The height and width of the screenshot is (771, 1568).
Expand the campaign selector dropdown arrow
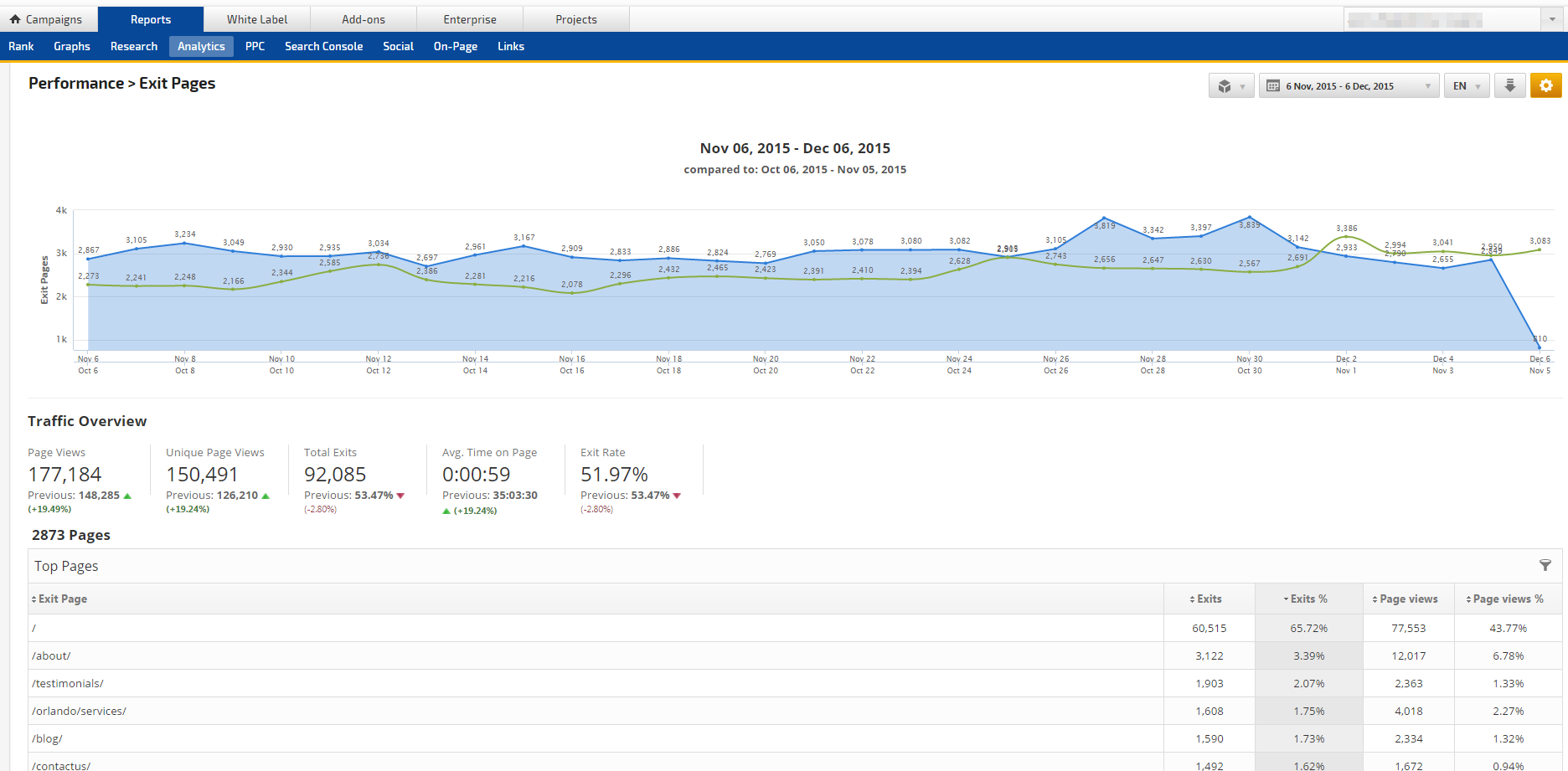click(1552, 19)
